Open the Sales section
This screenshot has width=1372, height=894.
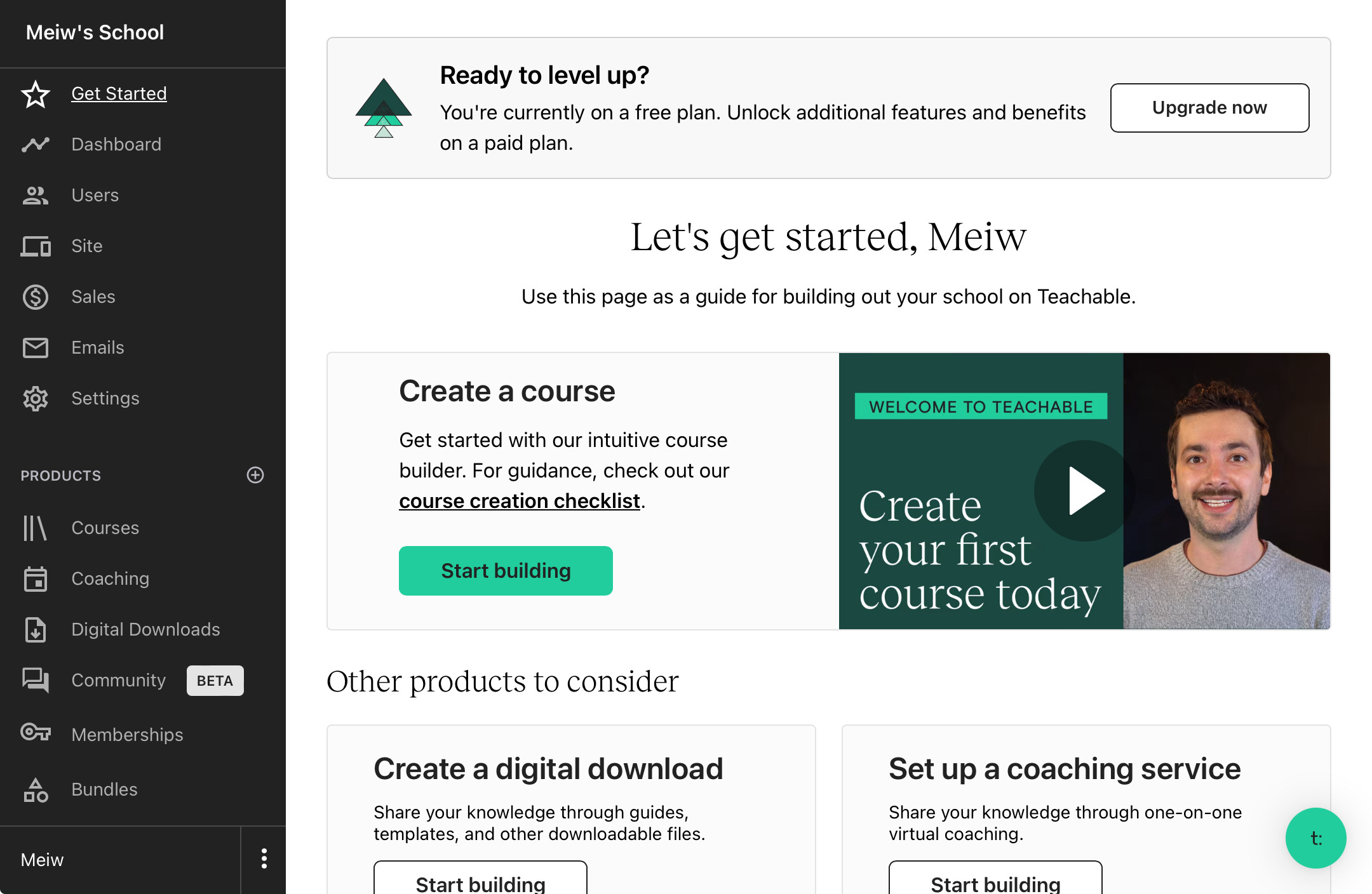93,297
